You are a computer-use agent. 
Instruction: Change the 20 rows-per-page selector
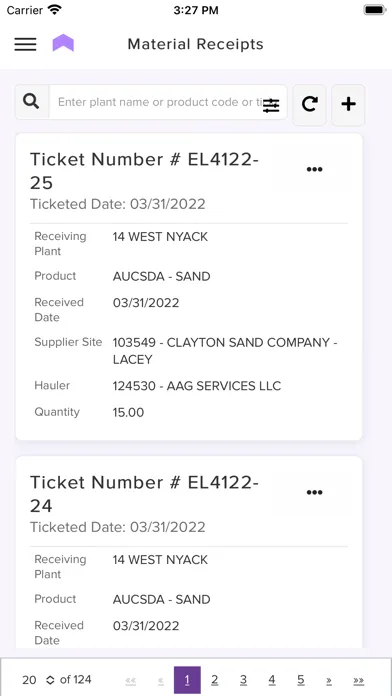click(38, 680)
